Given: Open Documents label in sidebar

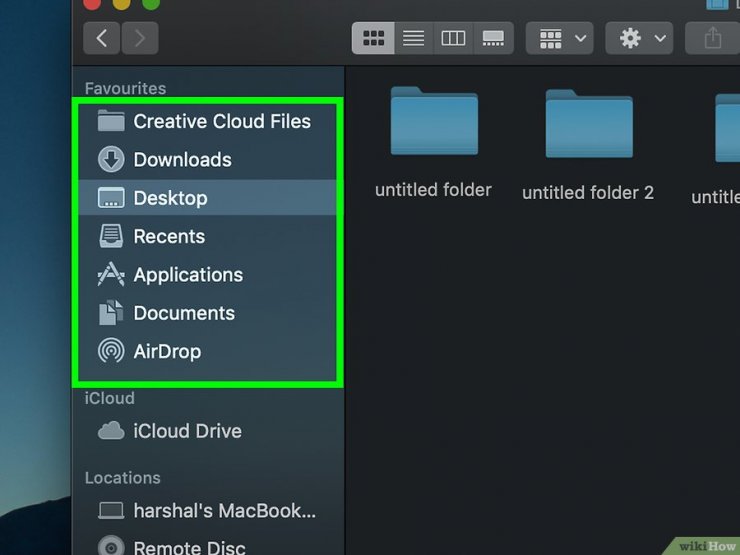Looking at the screenshot, I should [184, 313].
